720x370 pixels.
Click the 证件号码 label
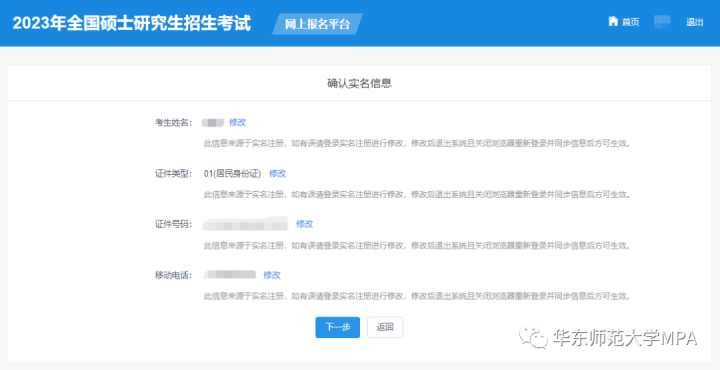point(174,224)
